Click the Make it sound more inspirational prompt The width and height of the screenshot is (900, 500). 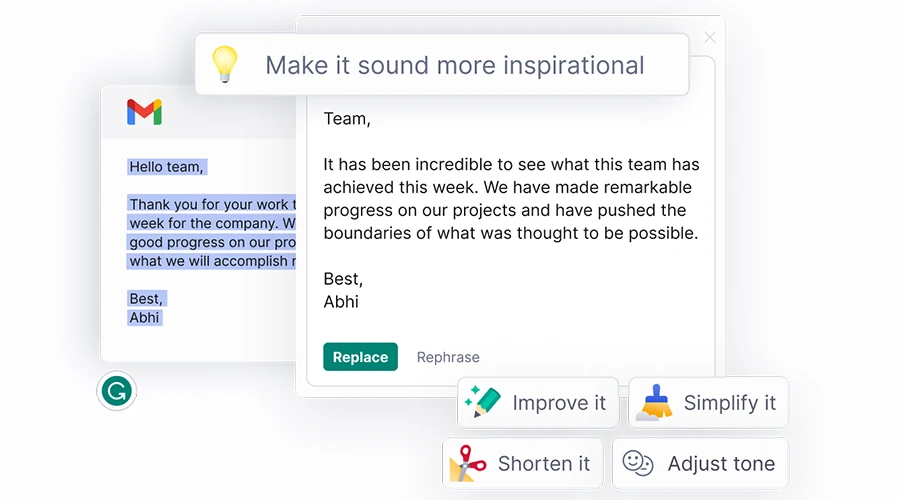coord(441,64)
